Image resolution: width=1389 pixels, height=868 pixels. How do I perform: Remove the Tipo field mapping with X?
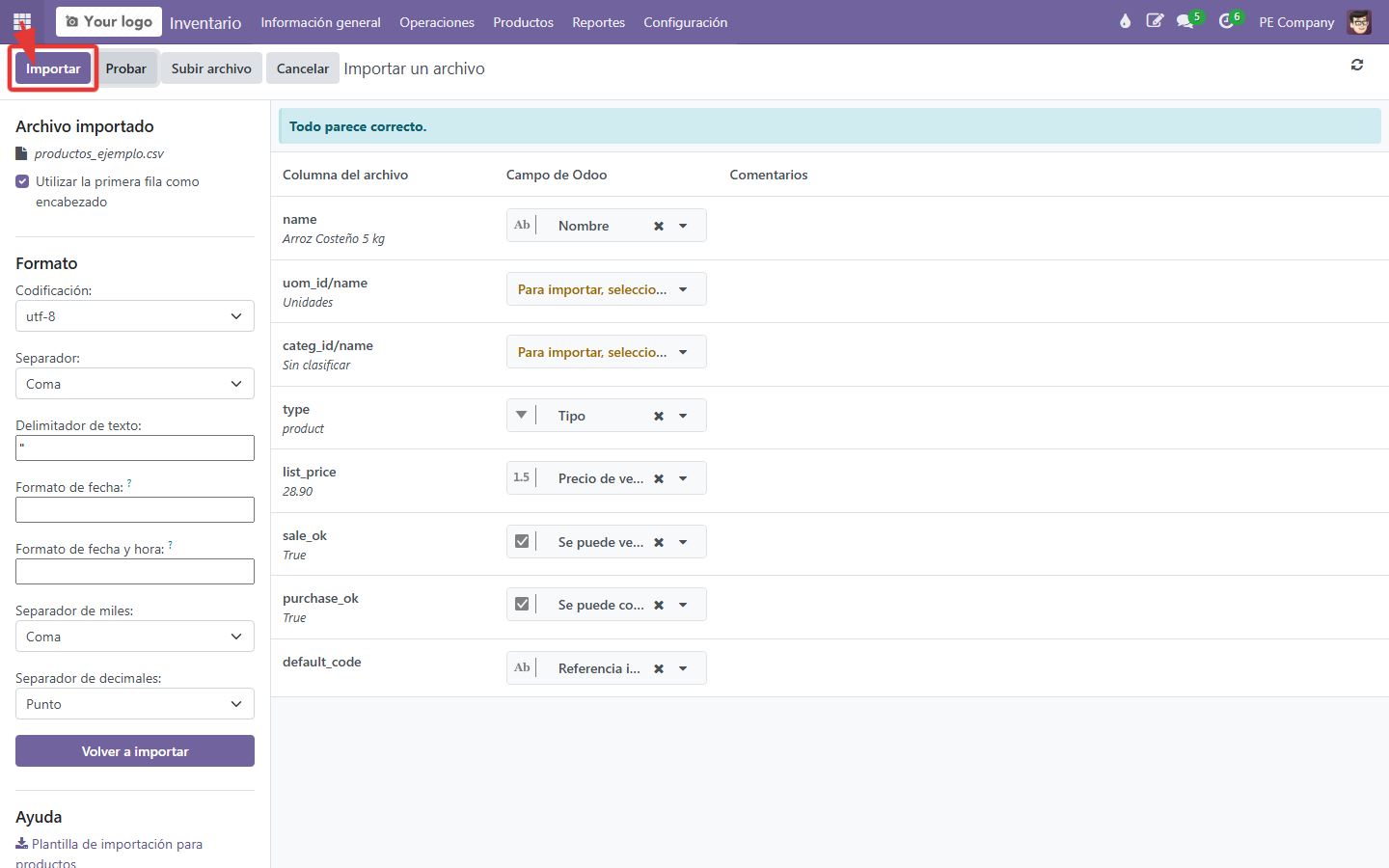(659, 416)
